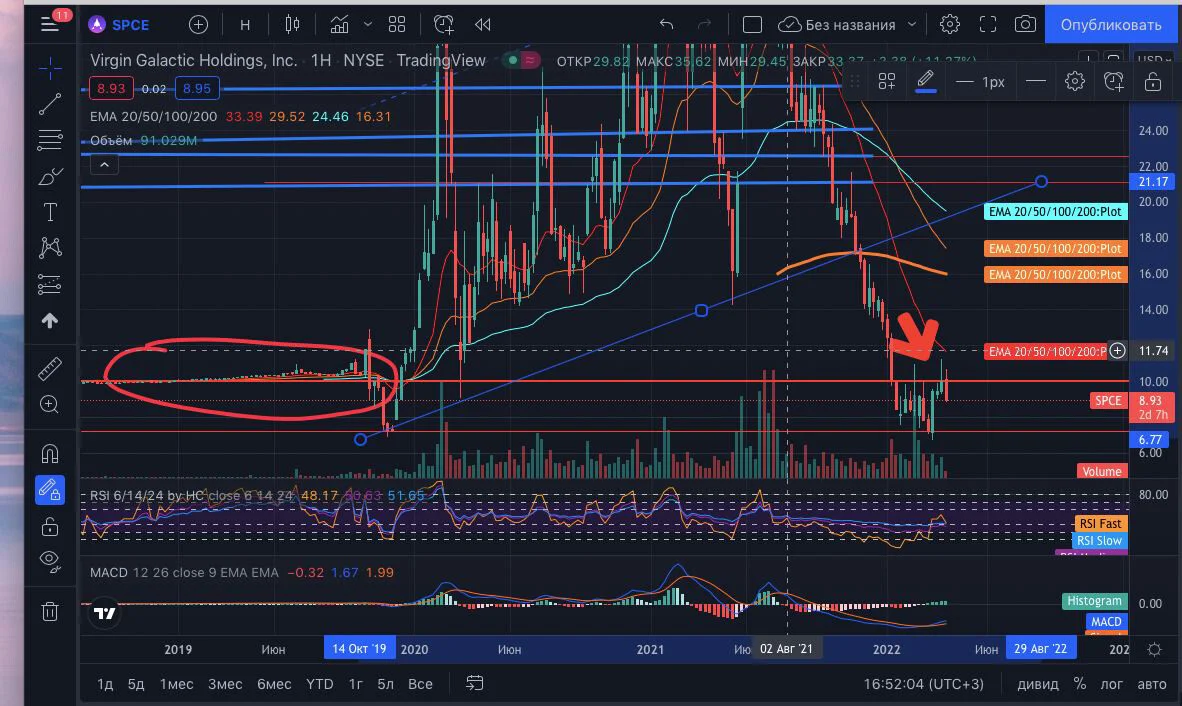Lock the selected drawing in floating toolbar
This screenshot has height=706, width=1182.
point(1153,81)
